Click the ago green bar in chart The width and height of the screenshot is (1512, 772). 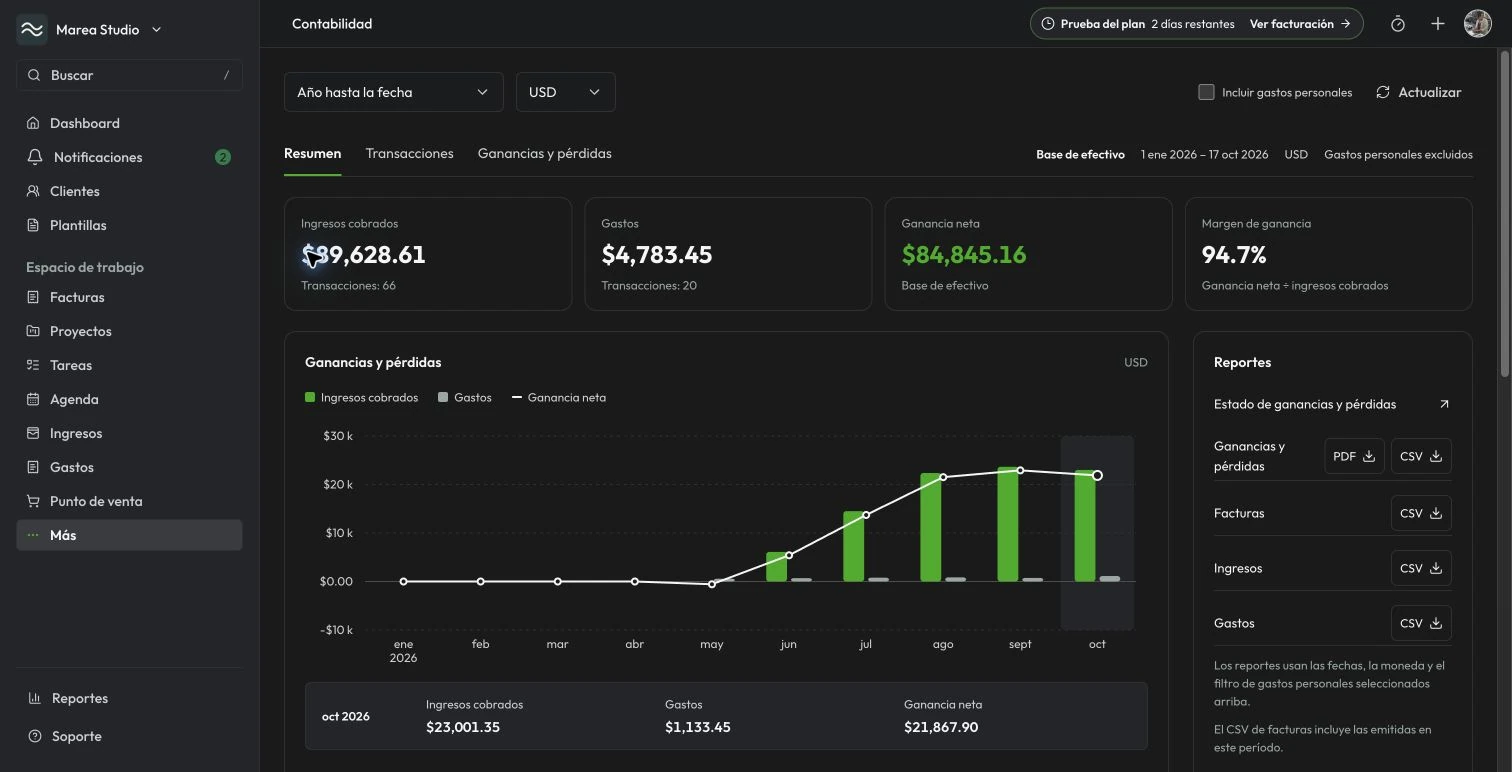click(931, 527)
